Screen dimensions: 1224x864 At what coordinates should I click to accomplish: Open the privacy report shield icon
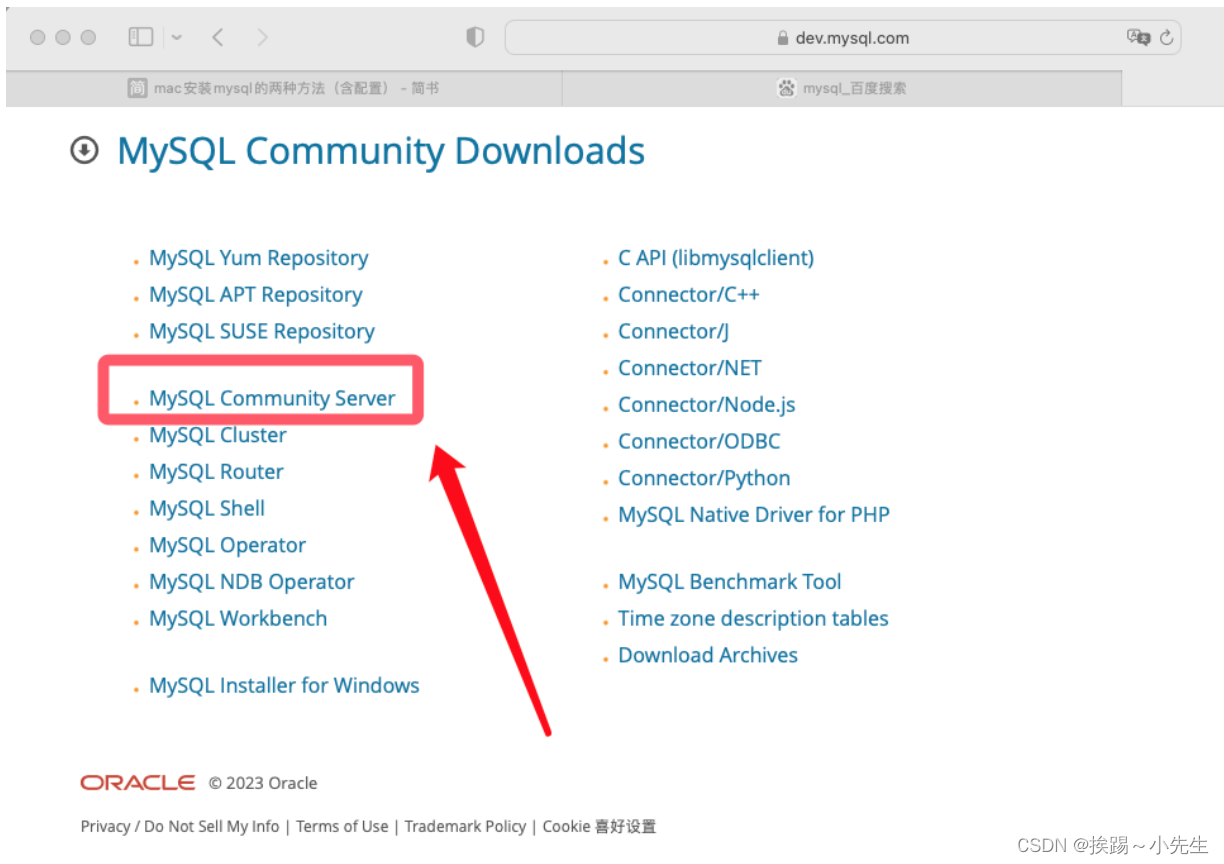pos(475,37)
